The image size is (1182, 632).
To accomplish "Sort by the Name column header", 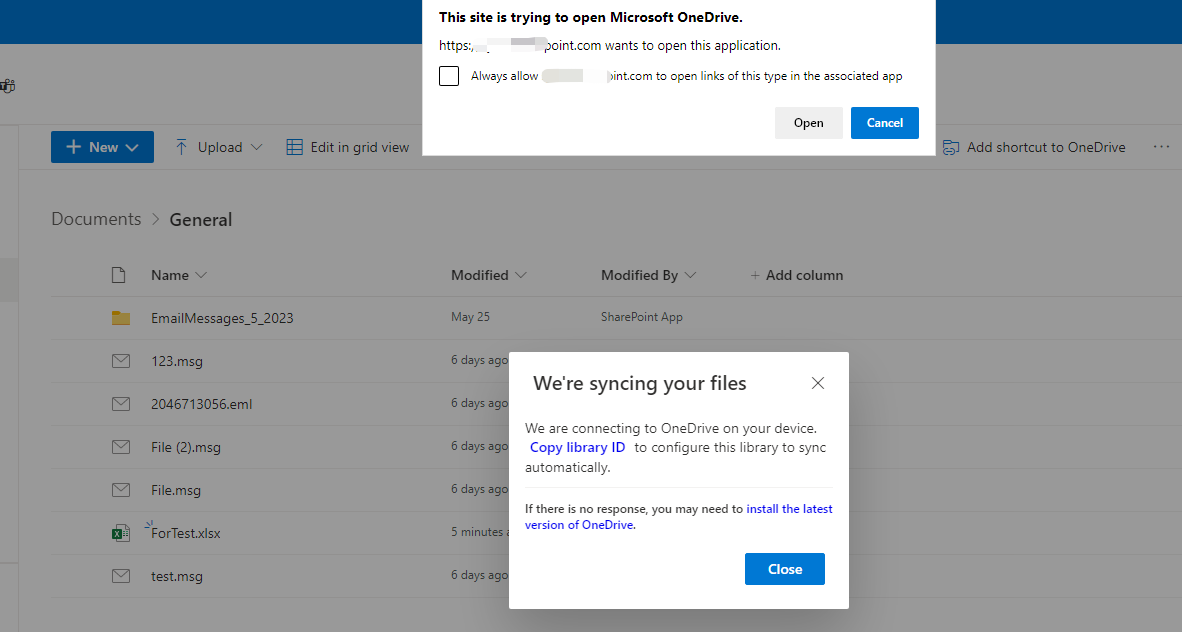I will pyautogui.click(x=170, y=275).
